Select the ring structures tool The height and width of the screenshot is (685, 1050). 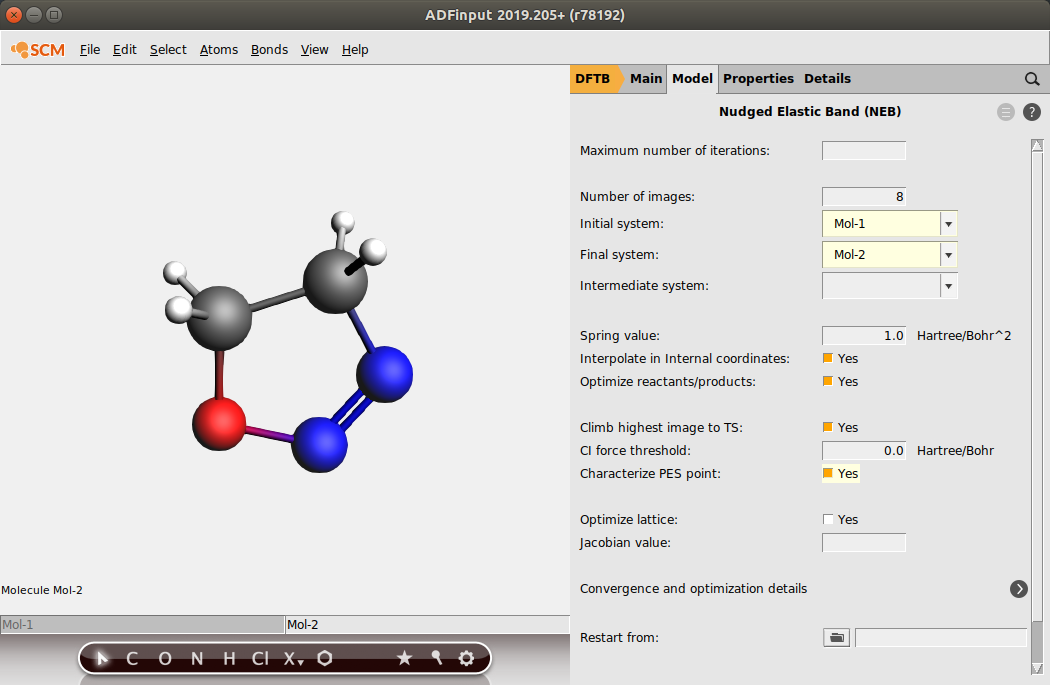point(325,658)
